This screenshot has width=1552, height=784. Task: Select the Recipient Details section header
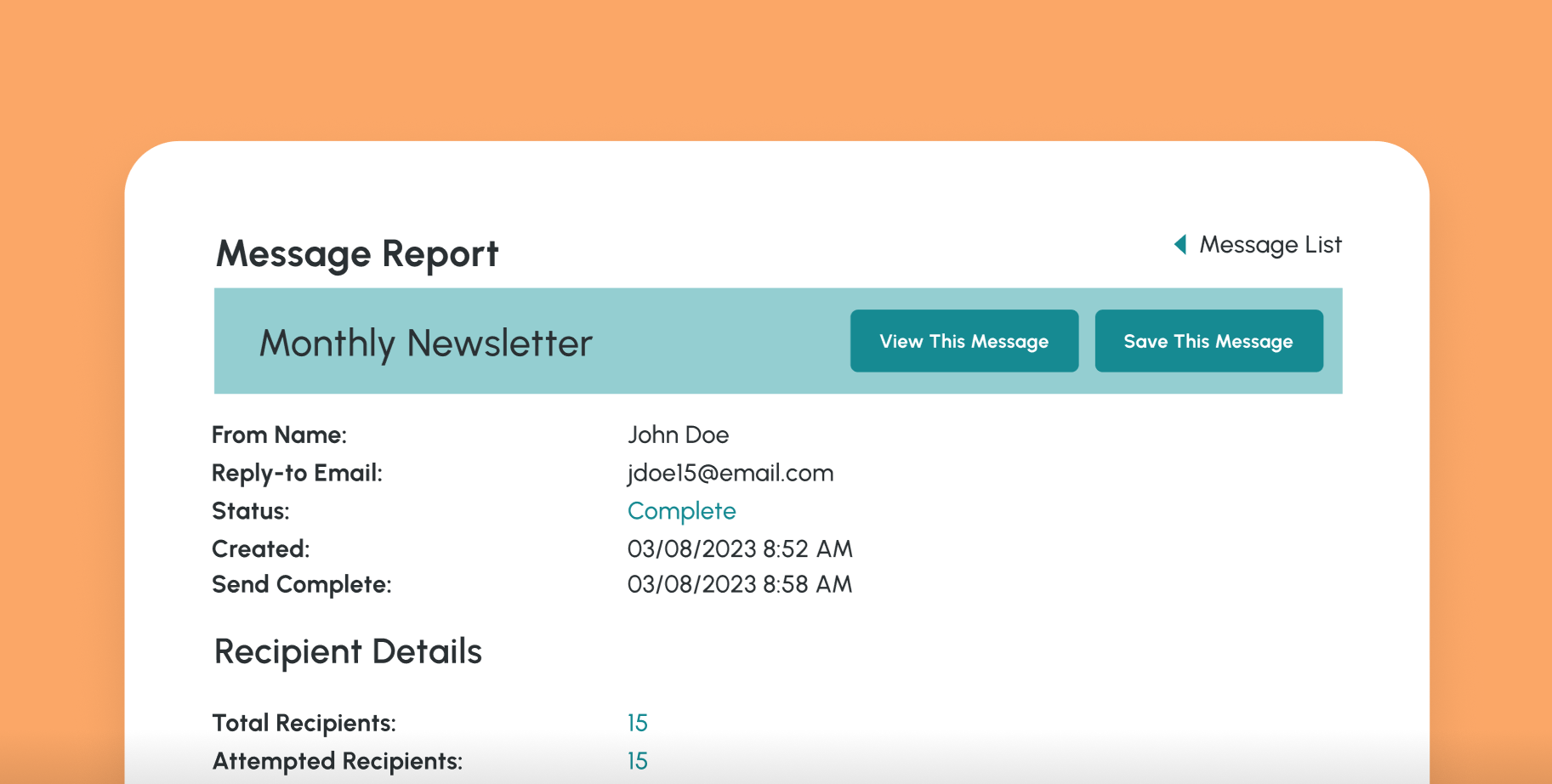pyautogui.click(x=348, y=651)
